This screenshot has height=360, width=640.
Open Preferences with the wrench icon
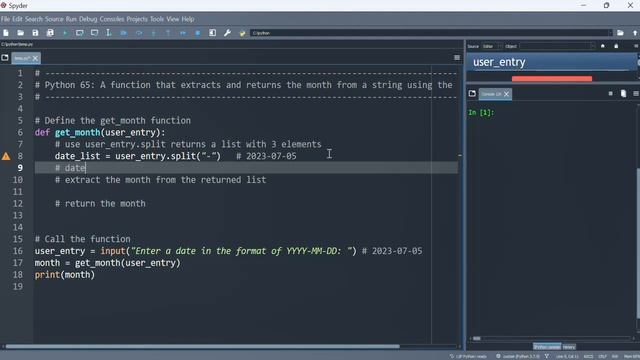point(227,33)
